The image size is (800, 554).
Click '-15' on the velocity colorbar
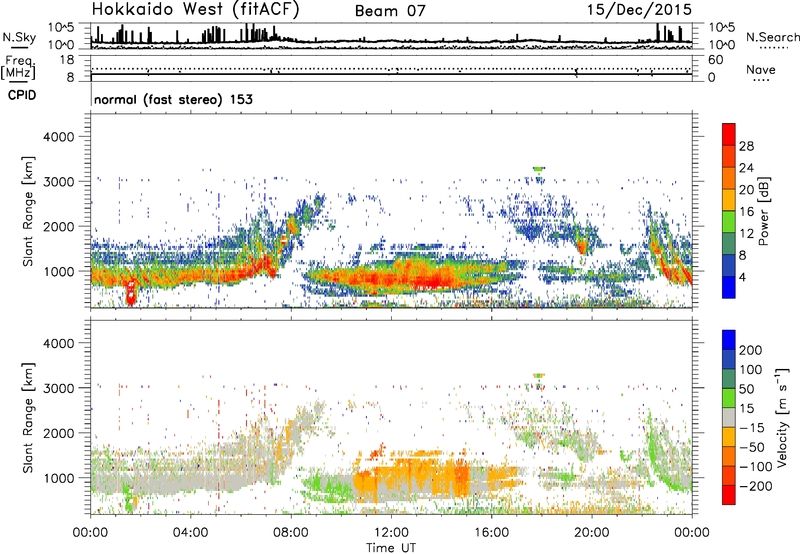click(752, 428)
